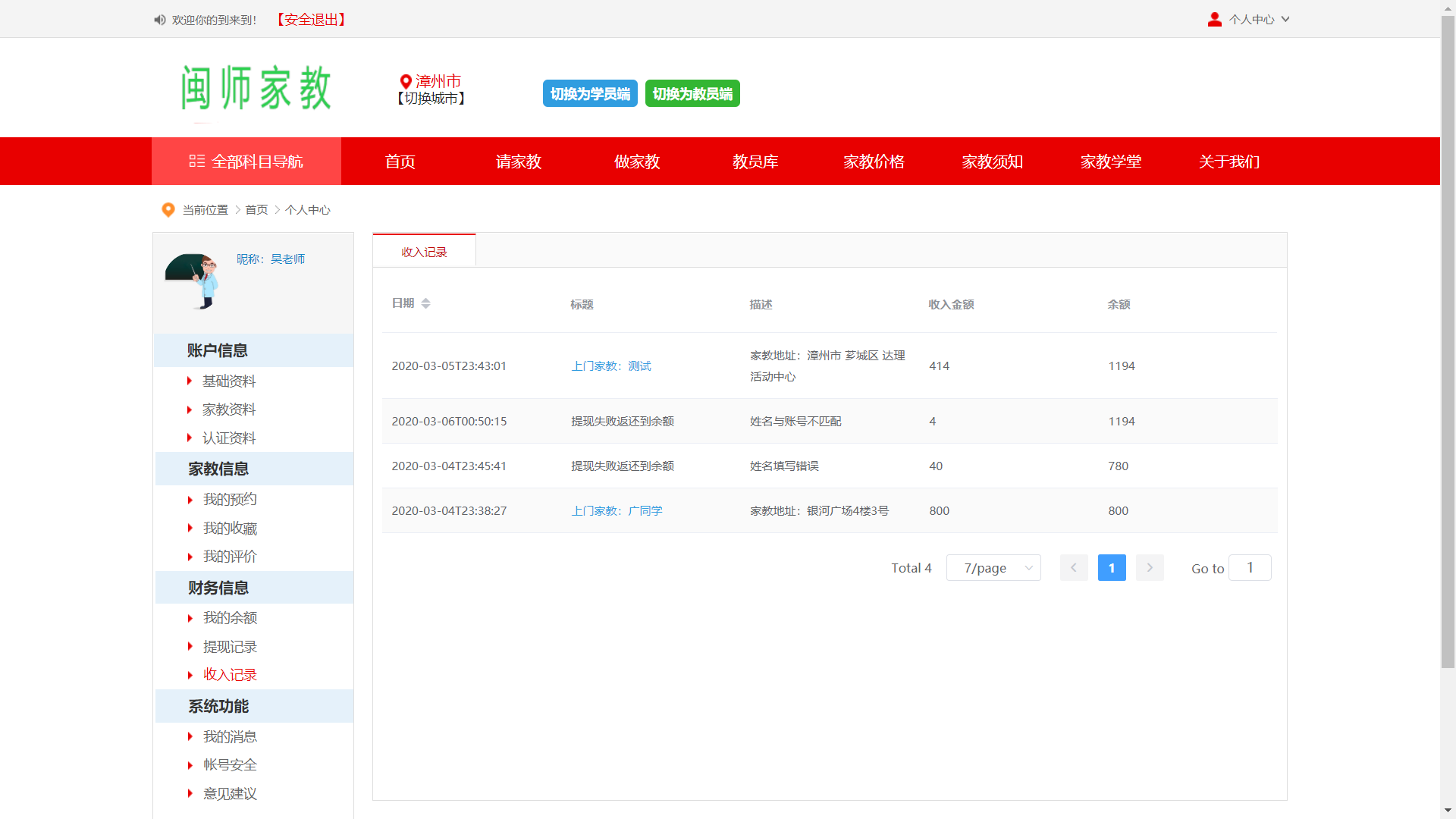Click the orange breadcrumb location icon
1456x819 pixels.
click(x=168, y=210)
